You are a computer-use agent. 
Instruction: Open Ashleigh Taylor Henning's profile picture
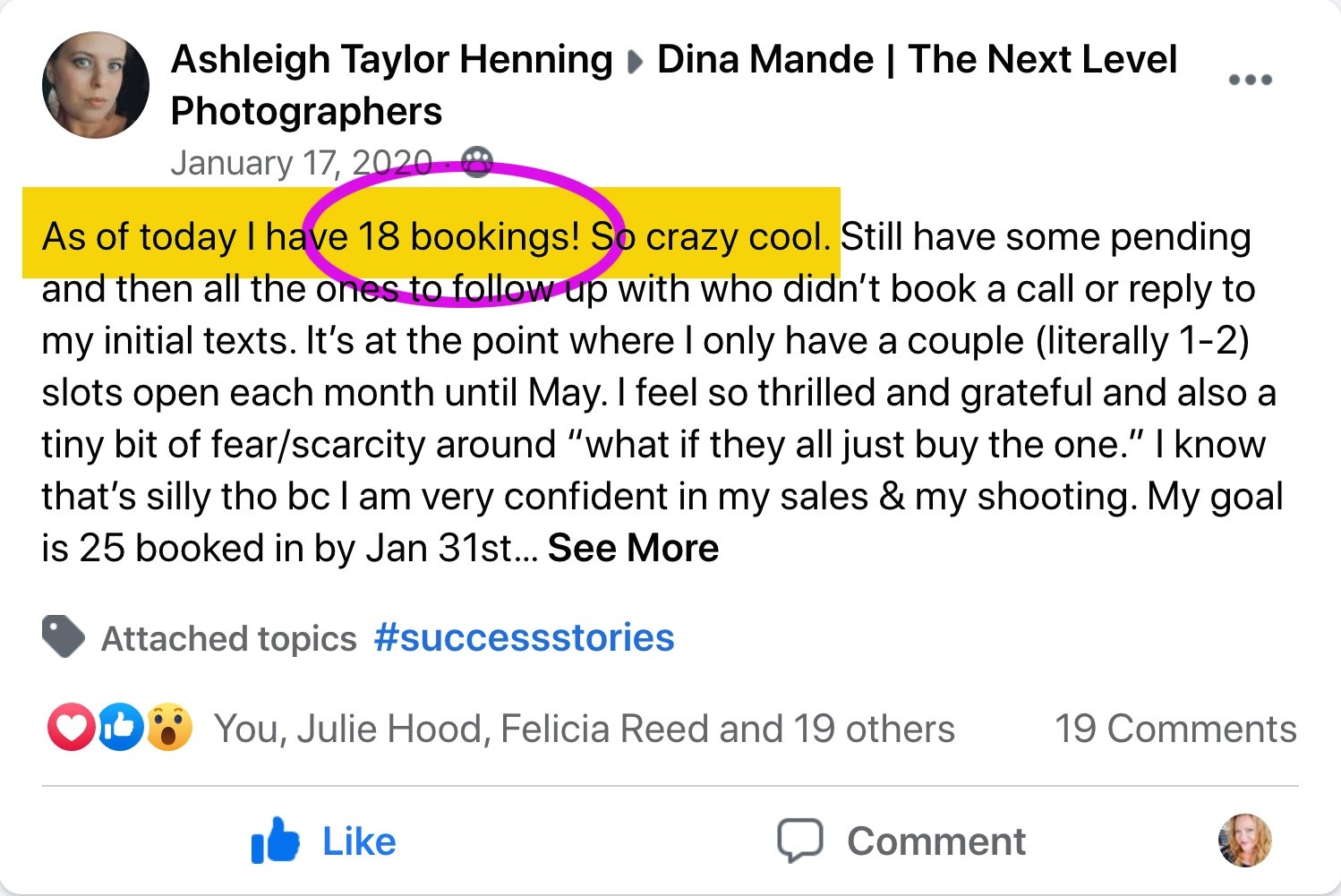coord(96,85)
